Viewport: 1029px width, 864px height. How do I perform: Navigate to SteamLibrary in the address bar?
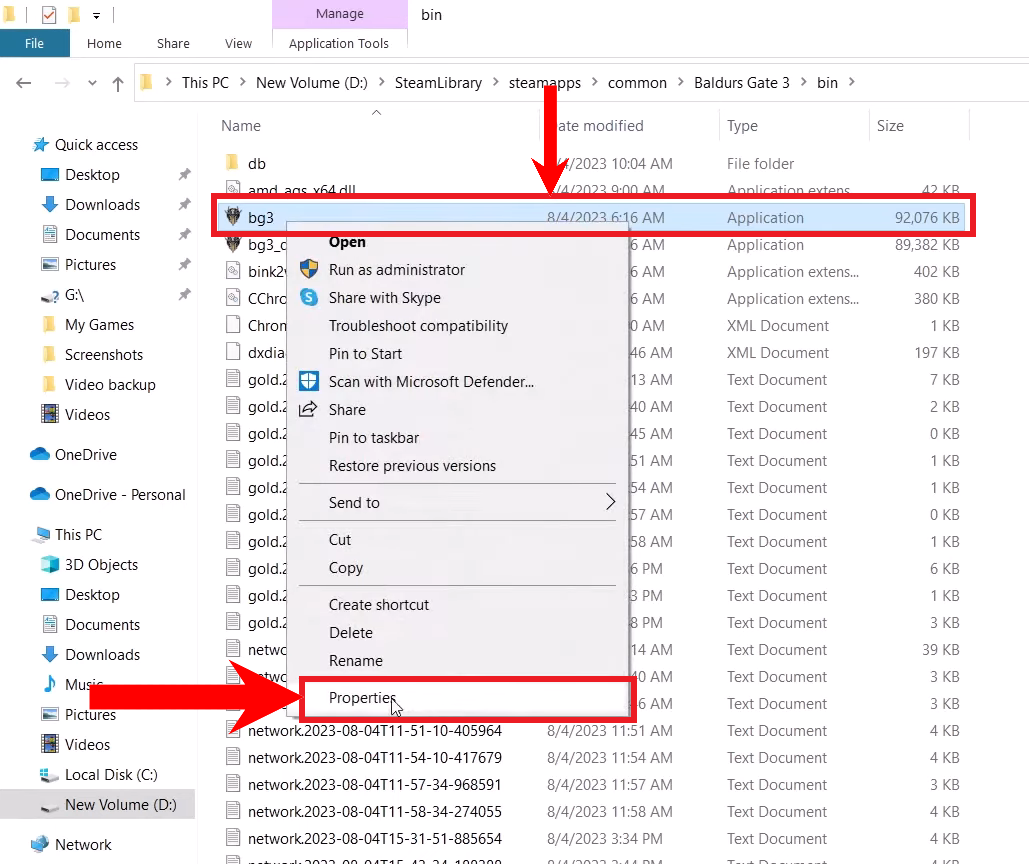pyautogui.click(x=438, y=83)
